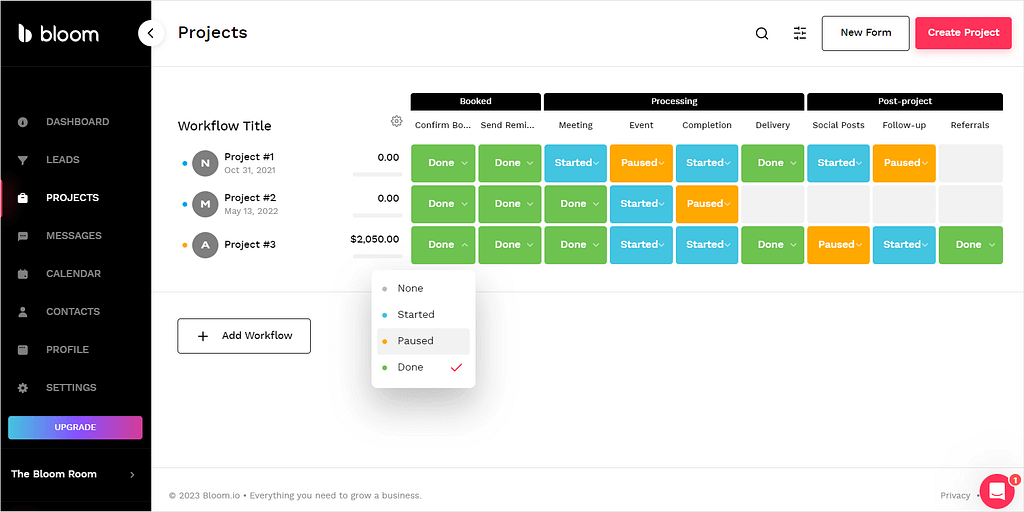Click the Booked stage header
The width and height of the screenshot is (1024, 512).
tap(475, 102)
